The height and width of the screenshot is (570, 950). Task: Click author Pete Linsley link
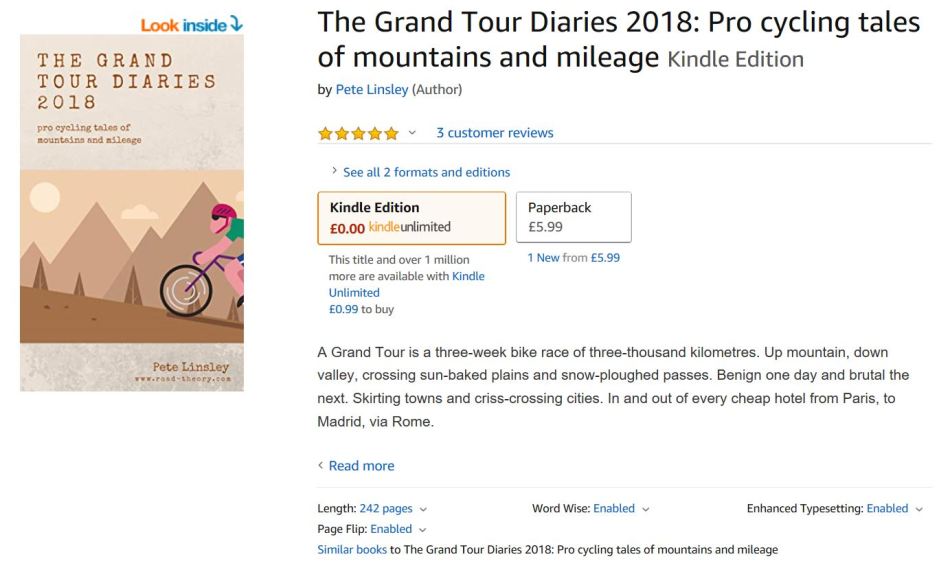click(x=371, y=90)
